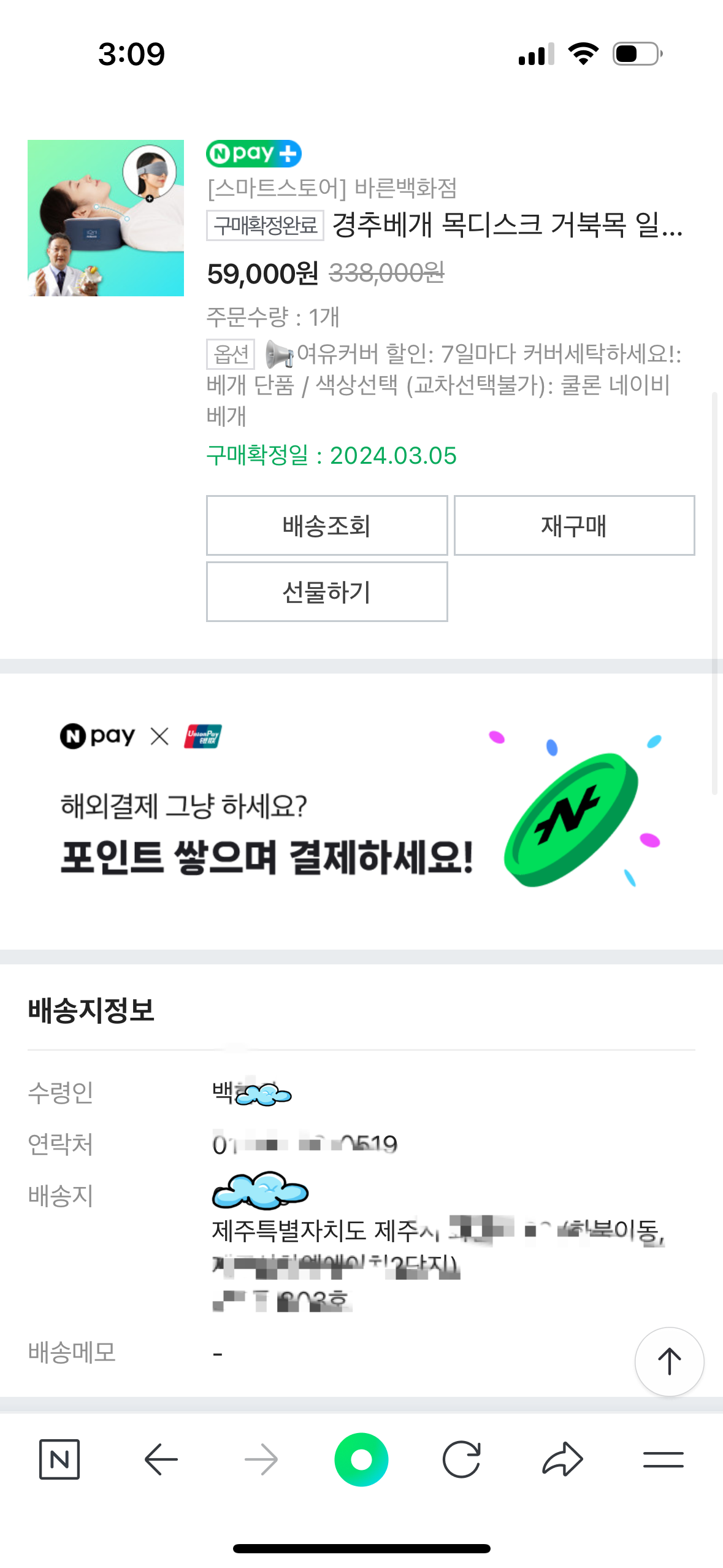This screenshot has width=723, height=1568.
Task: Click the 재구매 button
Action: tap(575, 526)
